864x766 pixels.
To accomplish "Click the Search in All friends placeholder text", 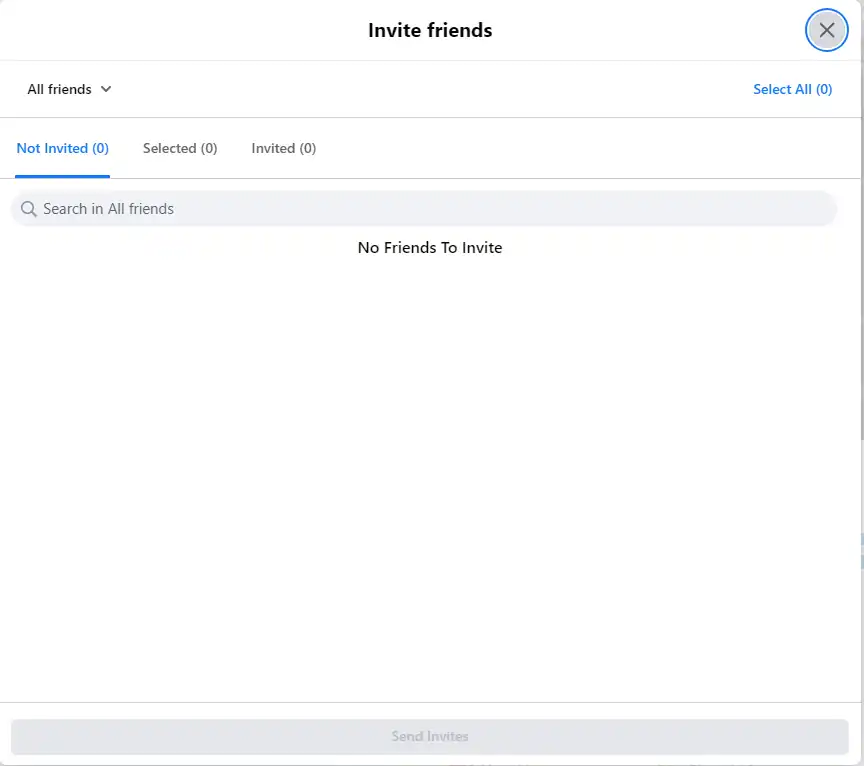I will coord(108,209).
